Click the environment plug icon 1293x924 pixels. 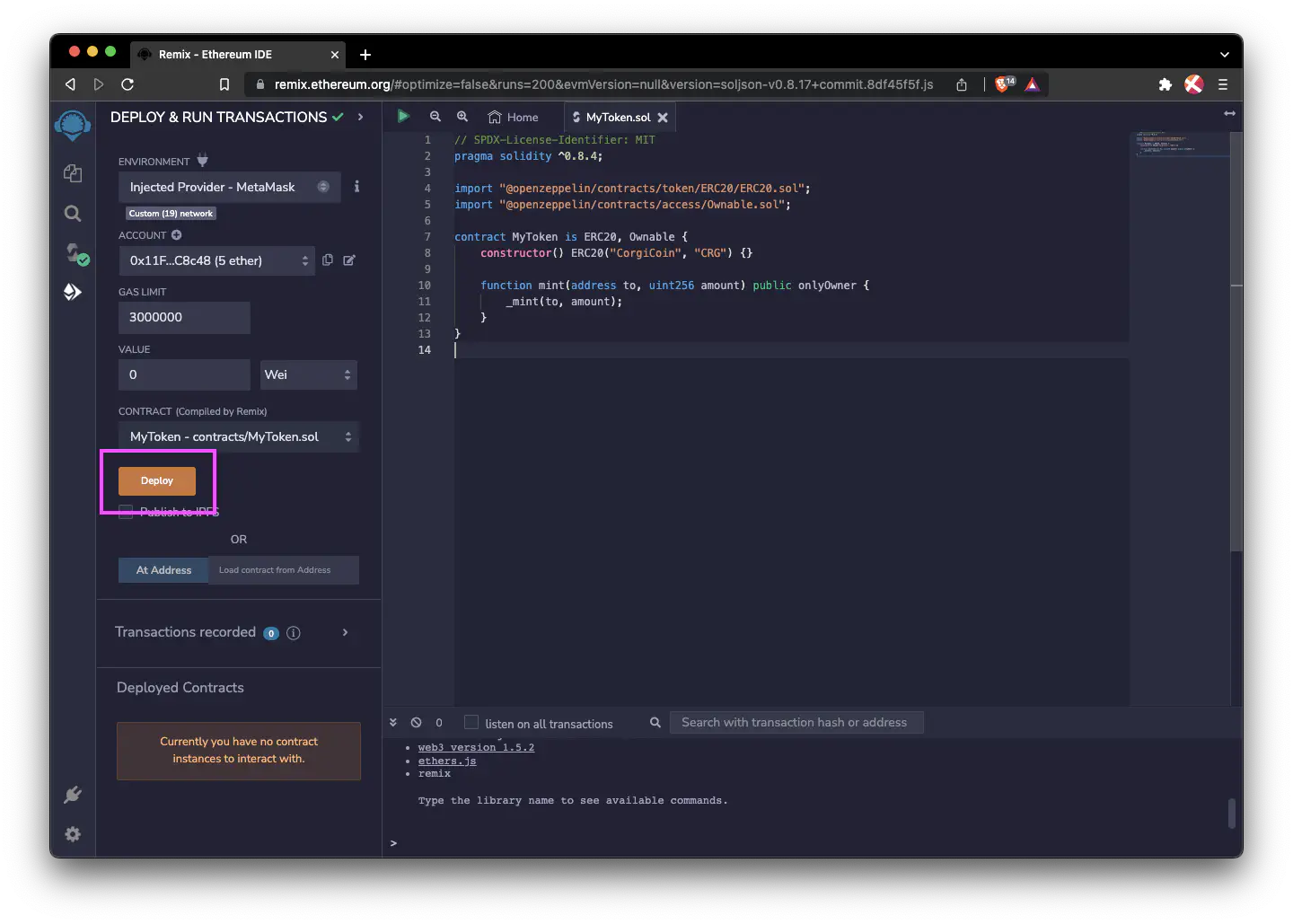pyautogui.click(x=202, y=161)
